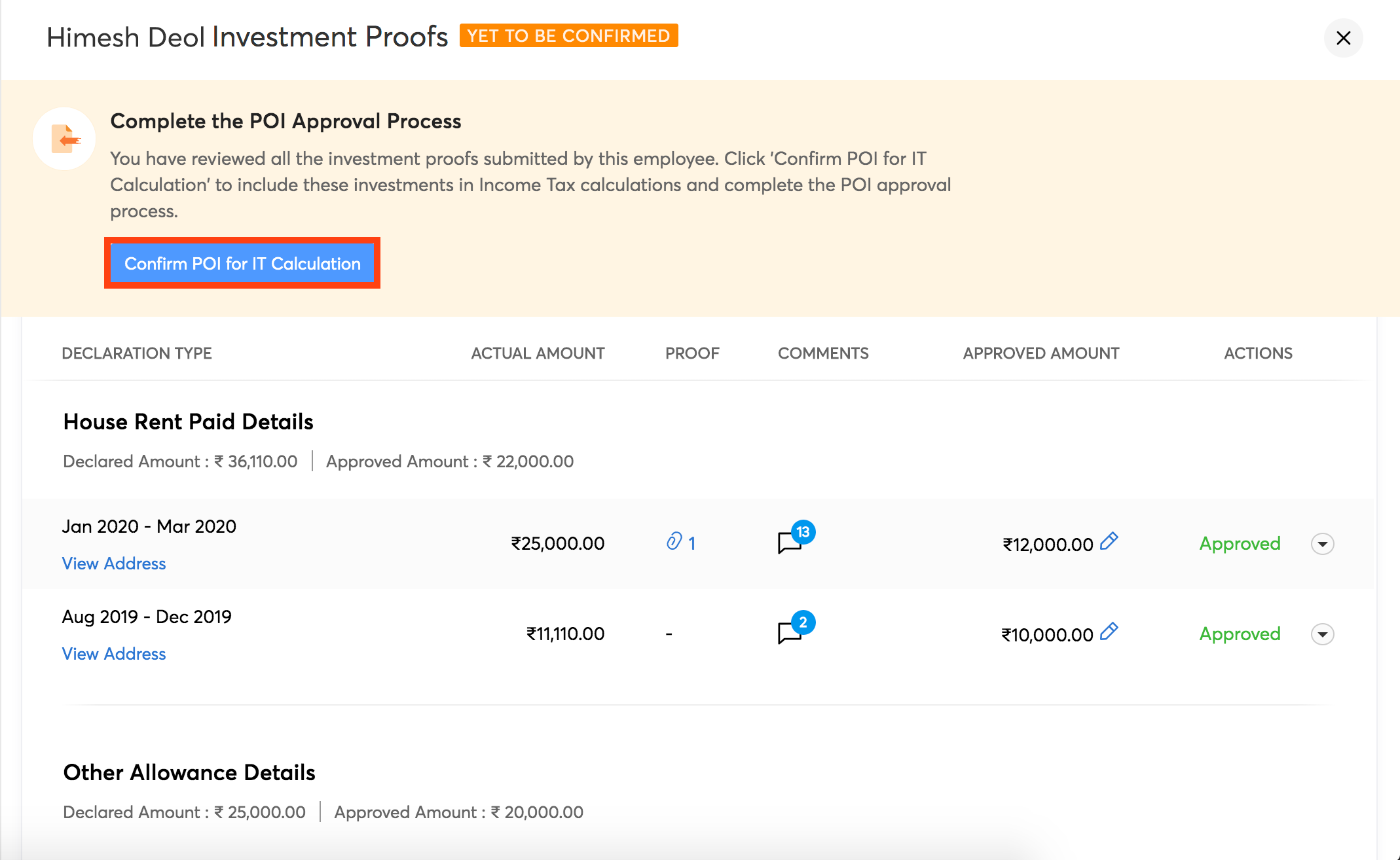This screenshot has width=1400, height=860.
Task: Open comments with 13 badge
Action: (791, 542)
